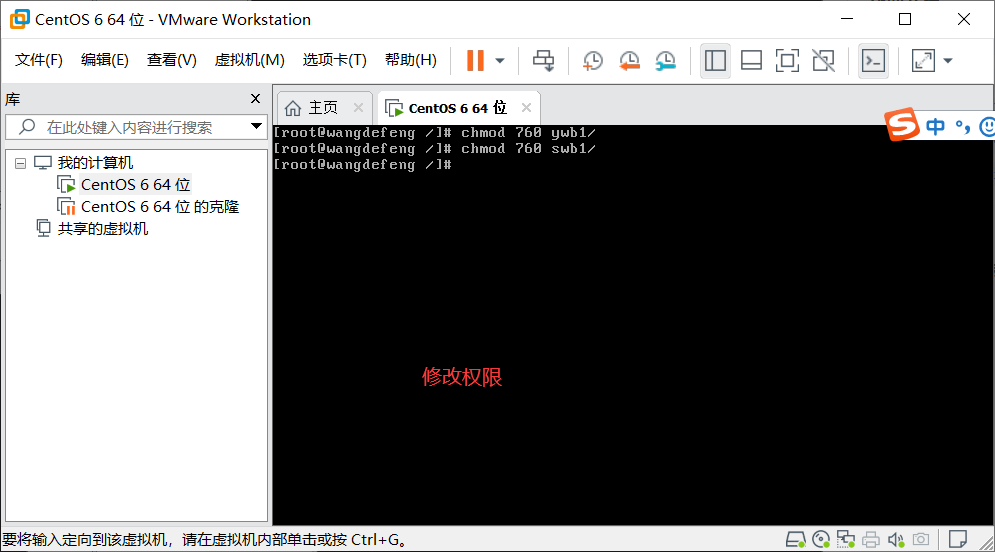Revert to the previous snapshot
The height and width of the screenshot is (552, 995).
pyautogui.click(x=629, y=61)
